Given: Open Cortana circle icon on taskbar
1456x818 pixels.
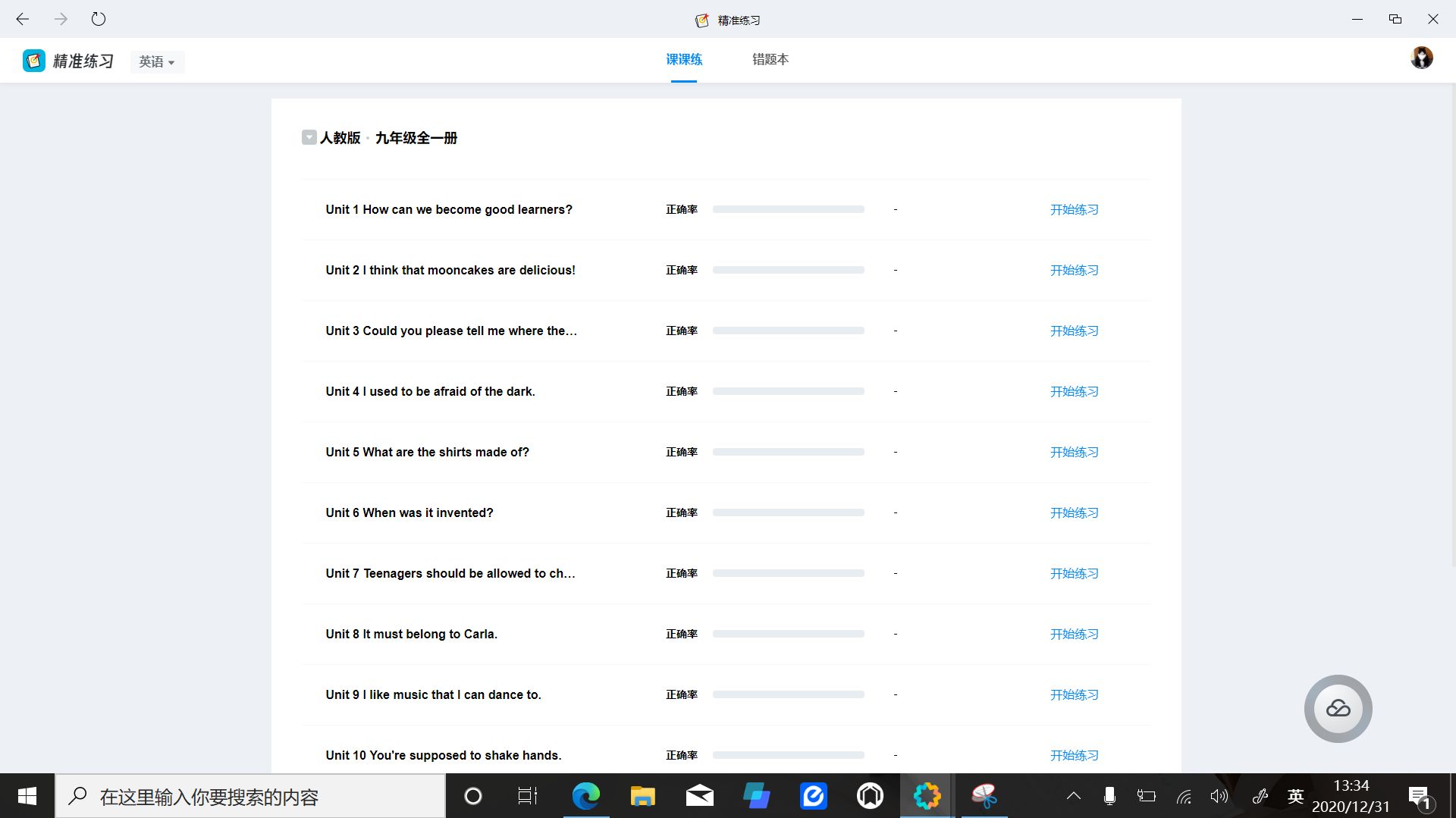Looking at the screenshot, I should [472, 796].
